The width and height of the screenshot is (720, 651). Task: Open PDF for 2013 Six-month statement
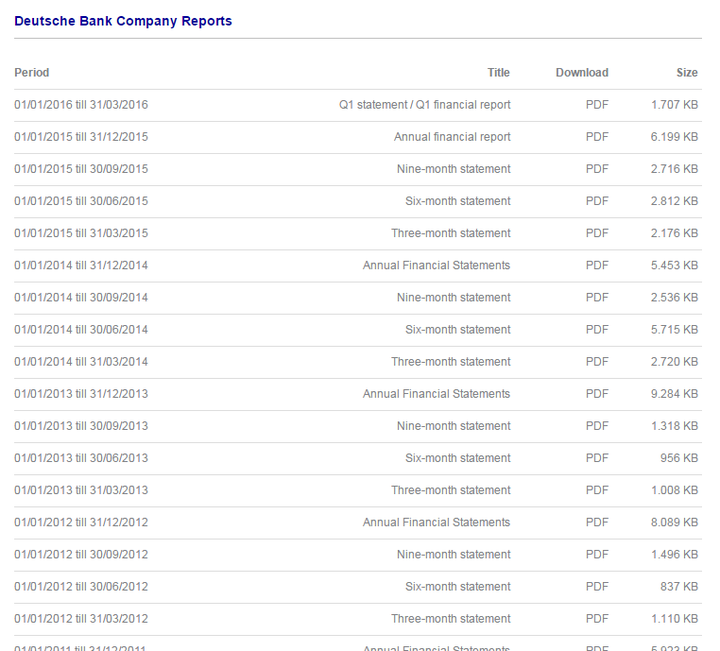click(597, 458)
